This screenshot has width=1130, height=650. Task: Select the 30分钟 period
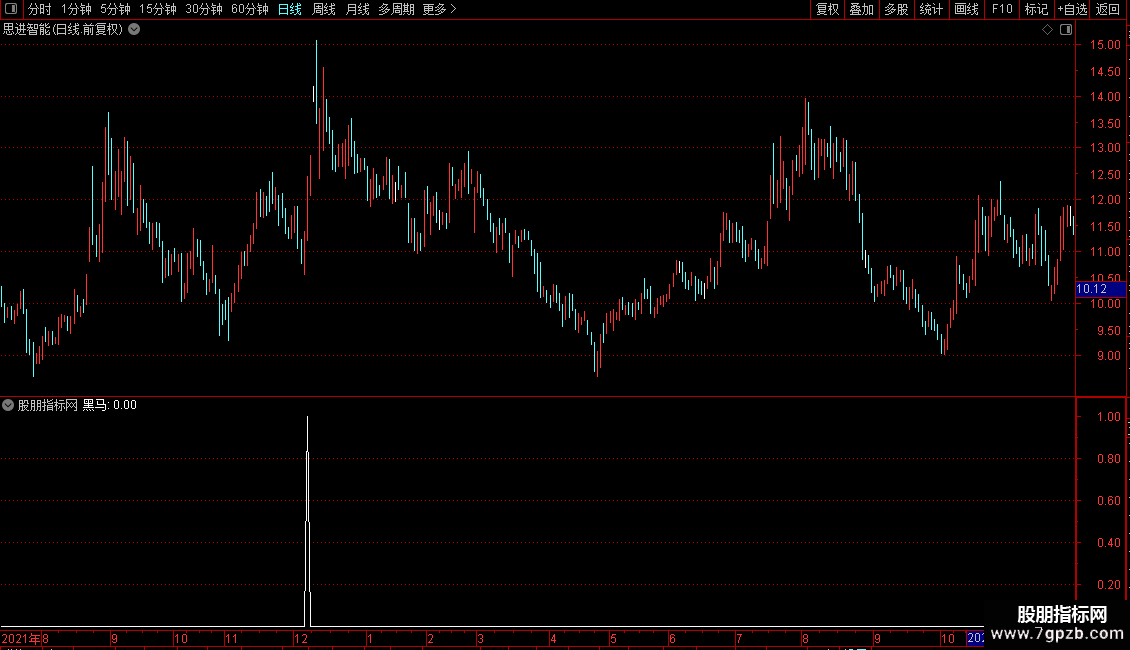click(x=204, y=9)
